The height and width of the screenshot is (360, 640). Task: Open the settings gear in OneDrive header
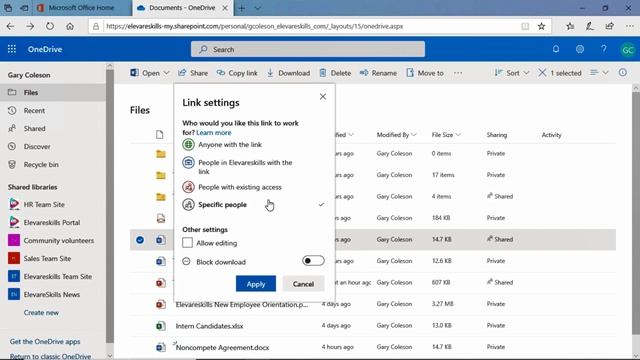(x=580, y=49)
